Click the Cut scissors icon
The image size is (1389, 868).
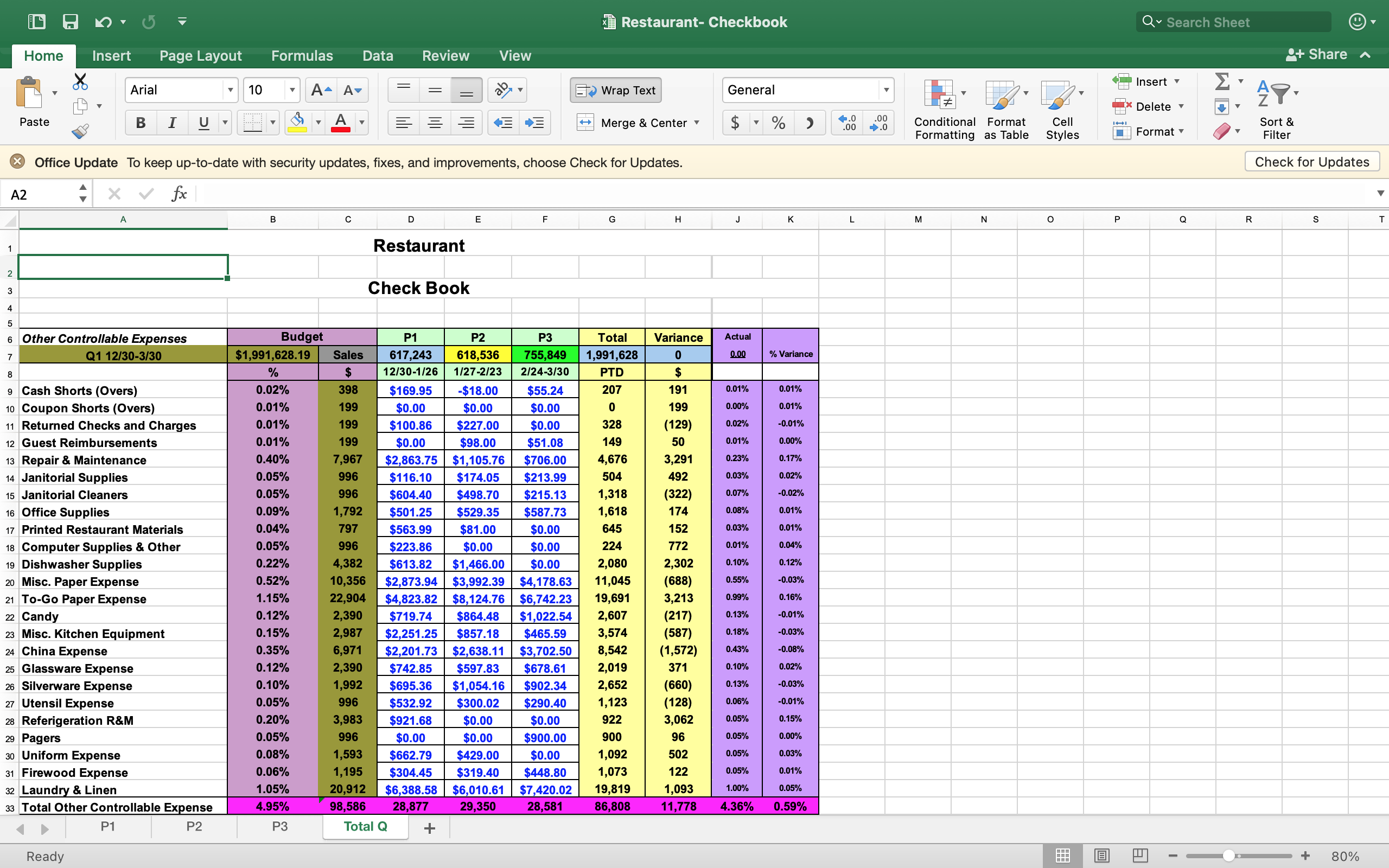(80, 81)
